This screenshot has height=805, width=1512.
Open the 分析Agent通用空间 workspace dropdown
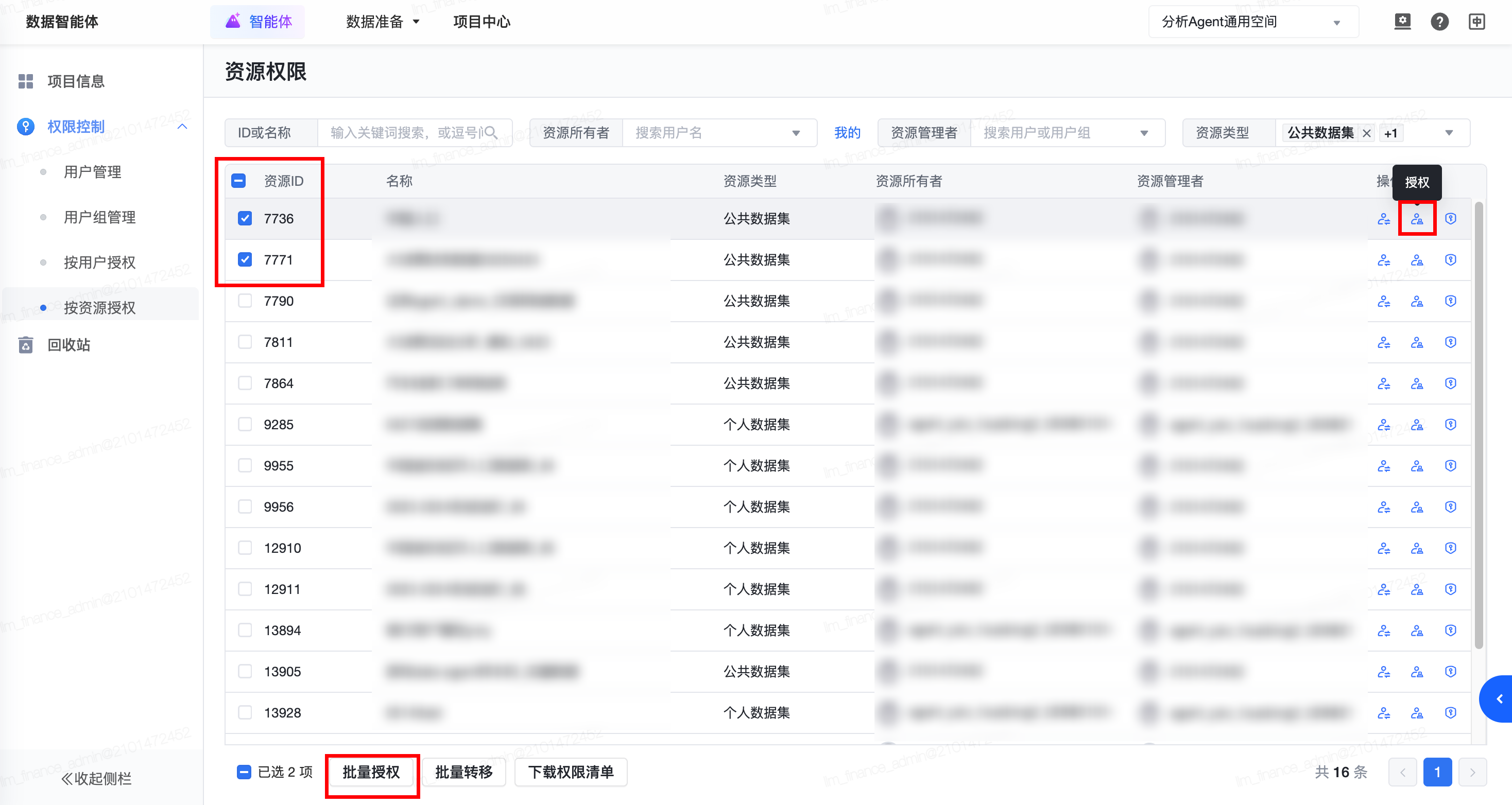1253,22
